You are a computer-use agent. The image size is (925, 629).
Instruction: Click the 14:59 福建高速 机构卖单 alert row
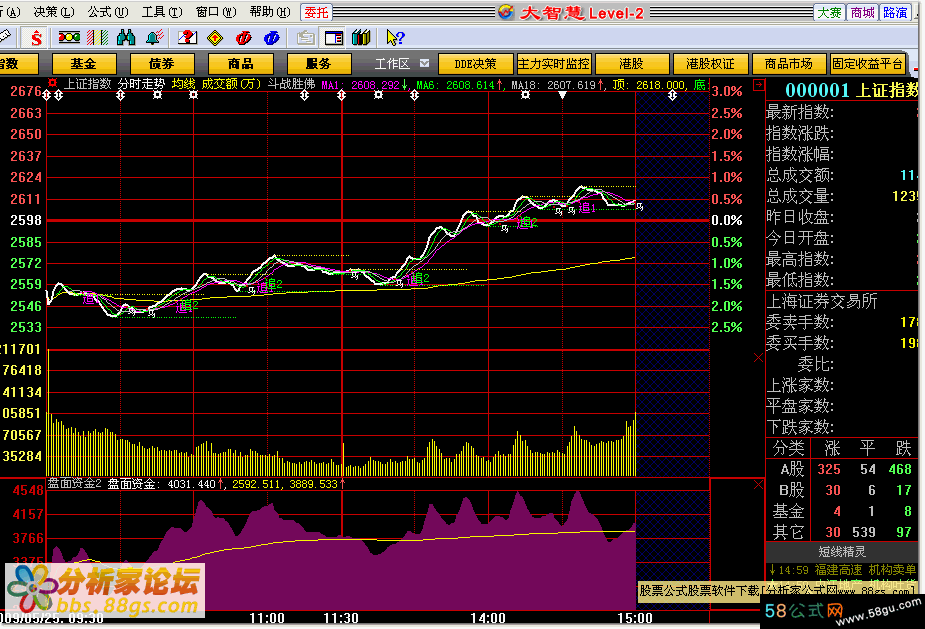click(842, 570)
